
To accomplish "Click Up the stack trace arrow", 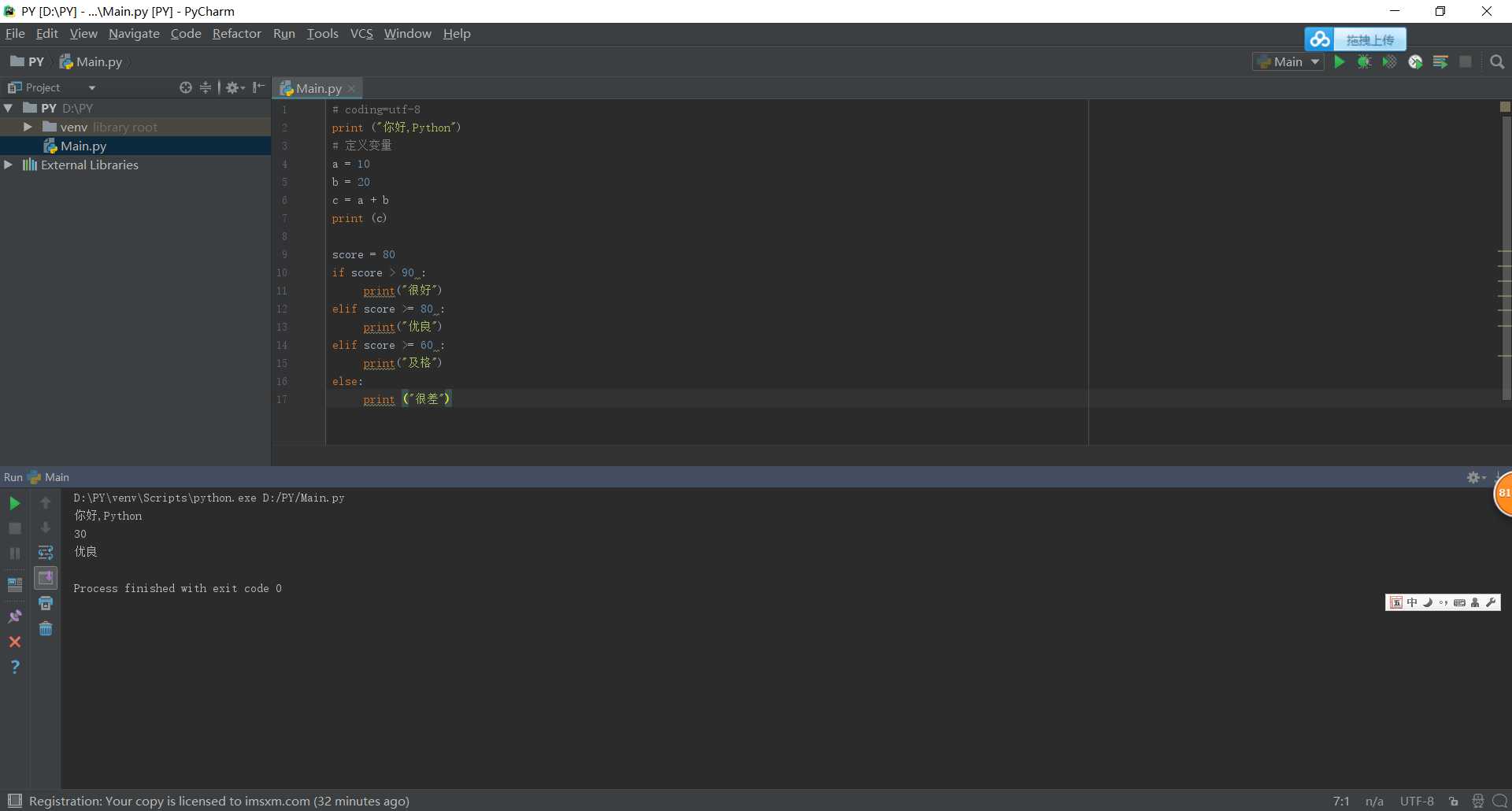I will (46, 503).
